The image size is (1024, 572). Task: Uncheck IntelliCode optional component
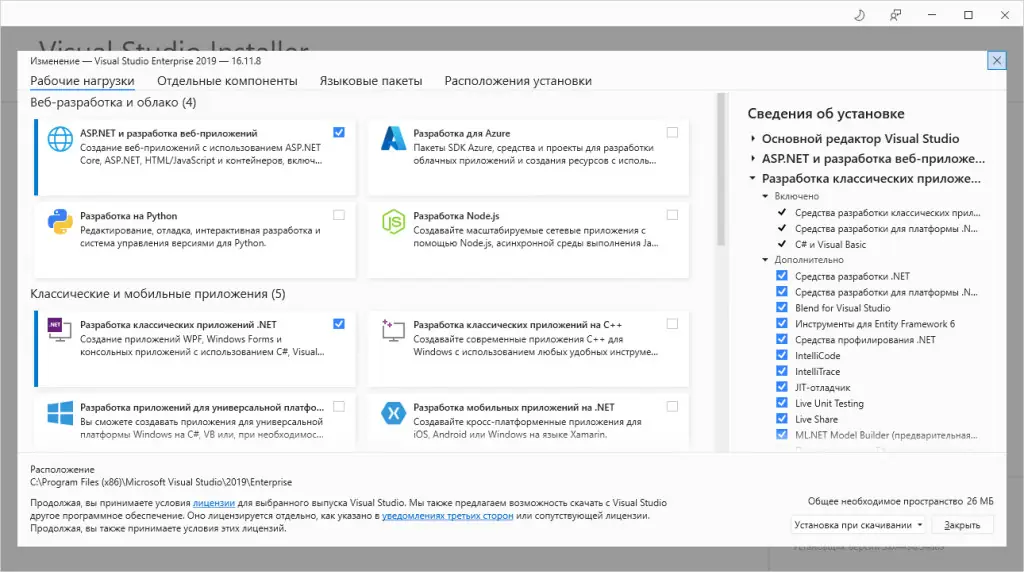click(782, 355)
